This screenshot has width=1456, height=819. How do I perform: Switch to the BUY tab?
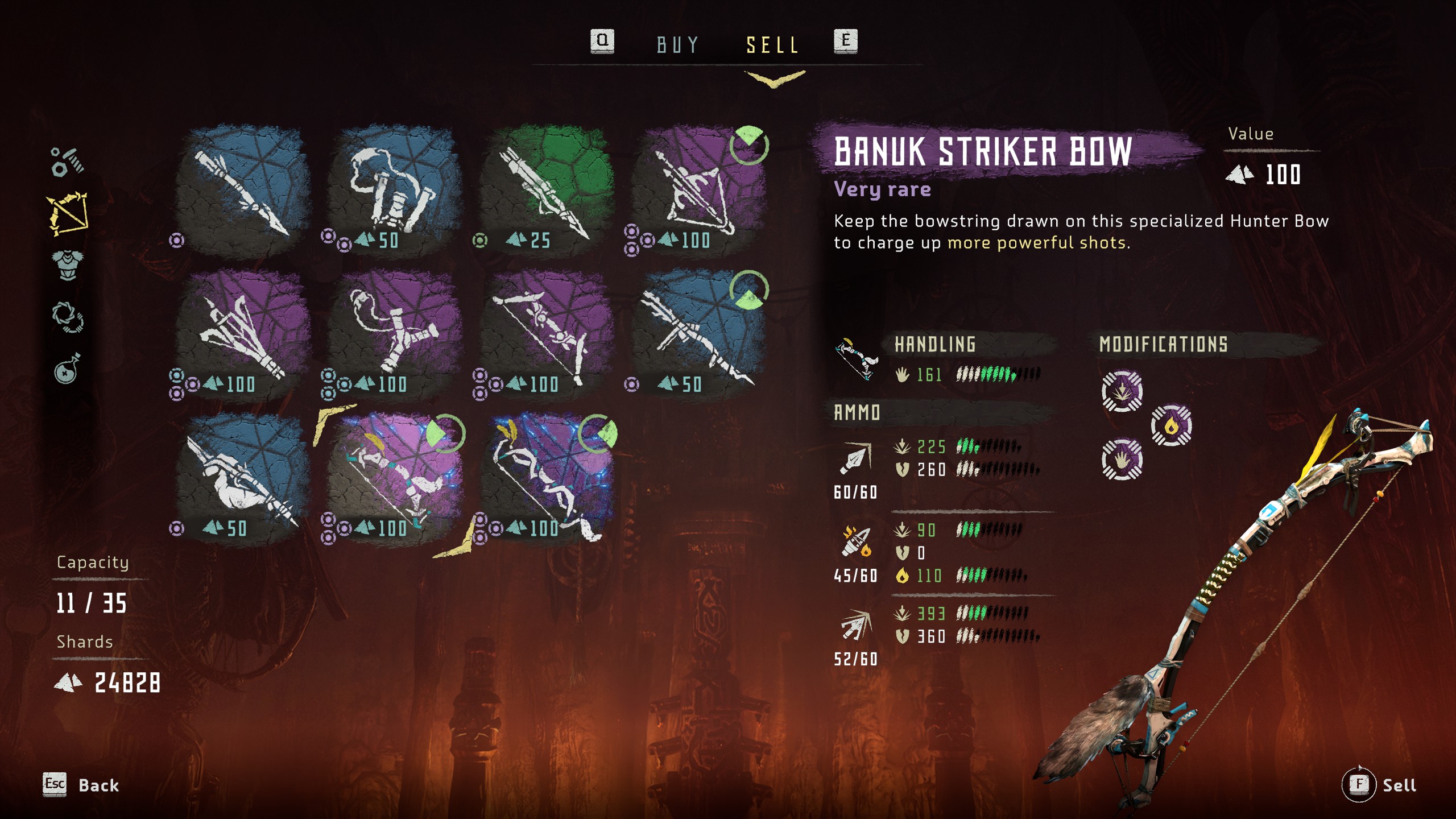tap(677, 45)
